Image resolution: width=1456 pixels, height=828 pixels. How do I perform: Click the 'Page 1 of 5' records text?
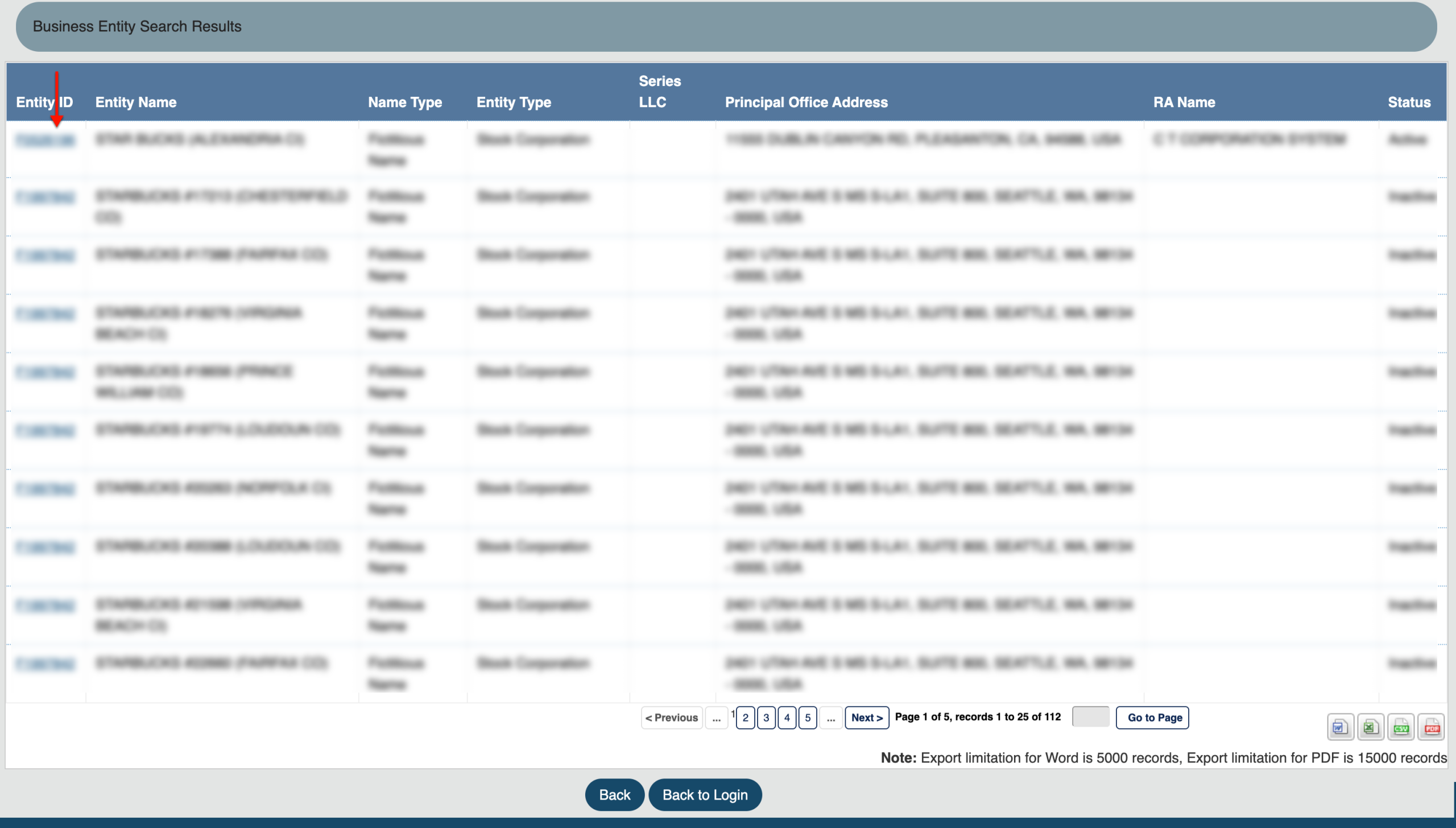(x=978, y=717)
